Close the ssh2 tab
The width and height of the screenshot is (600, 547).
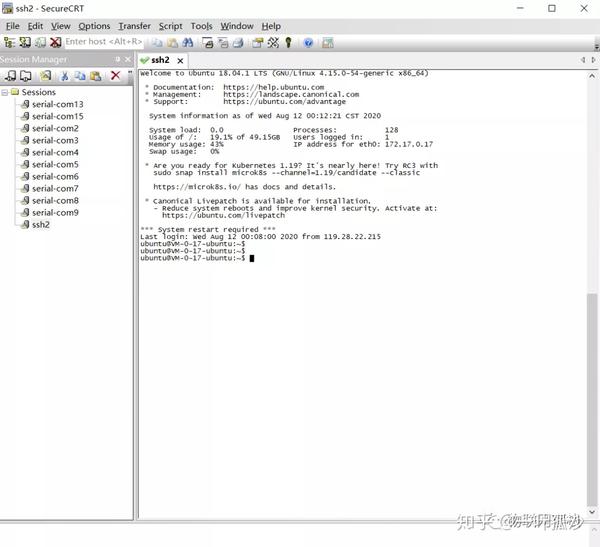[x=180, y=60]
